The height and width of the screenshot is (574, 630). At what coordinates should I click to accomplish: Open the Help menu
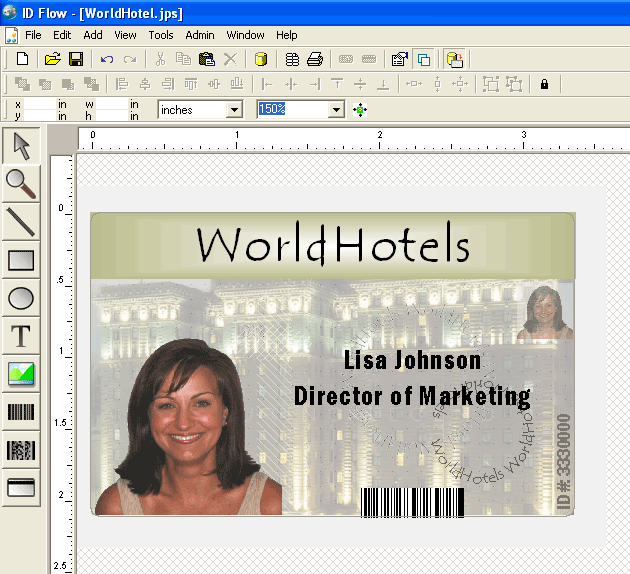286,35
